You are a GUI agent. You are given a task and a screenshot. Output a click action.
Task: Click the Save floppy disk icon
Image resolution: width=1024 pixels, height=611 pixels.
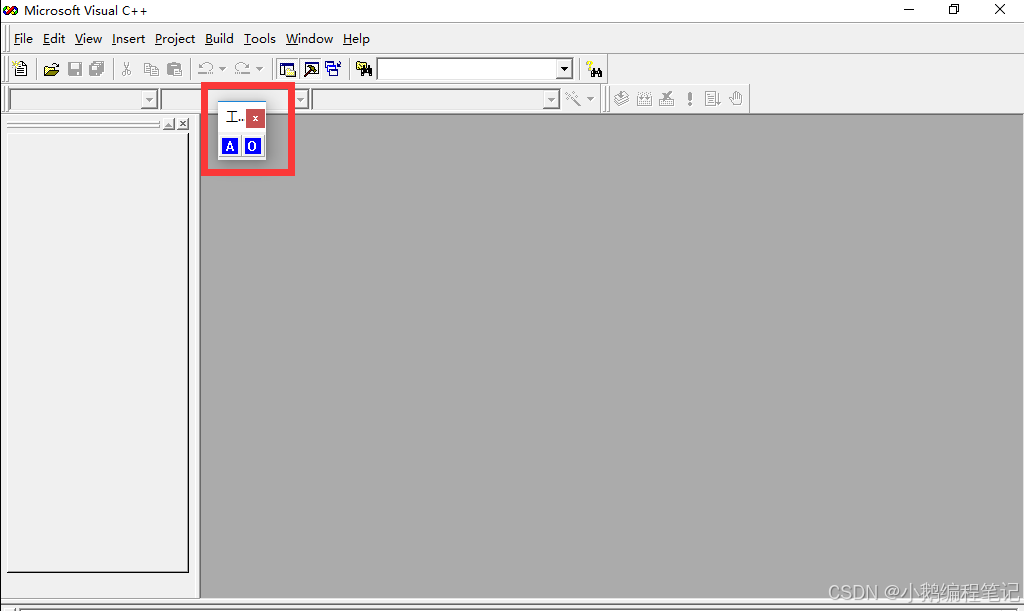(75, 69)
